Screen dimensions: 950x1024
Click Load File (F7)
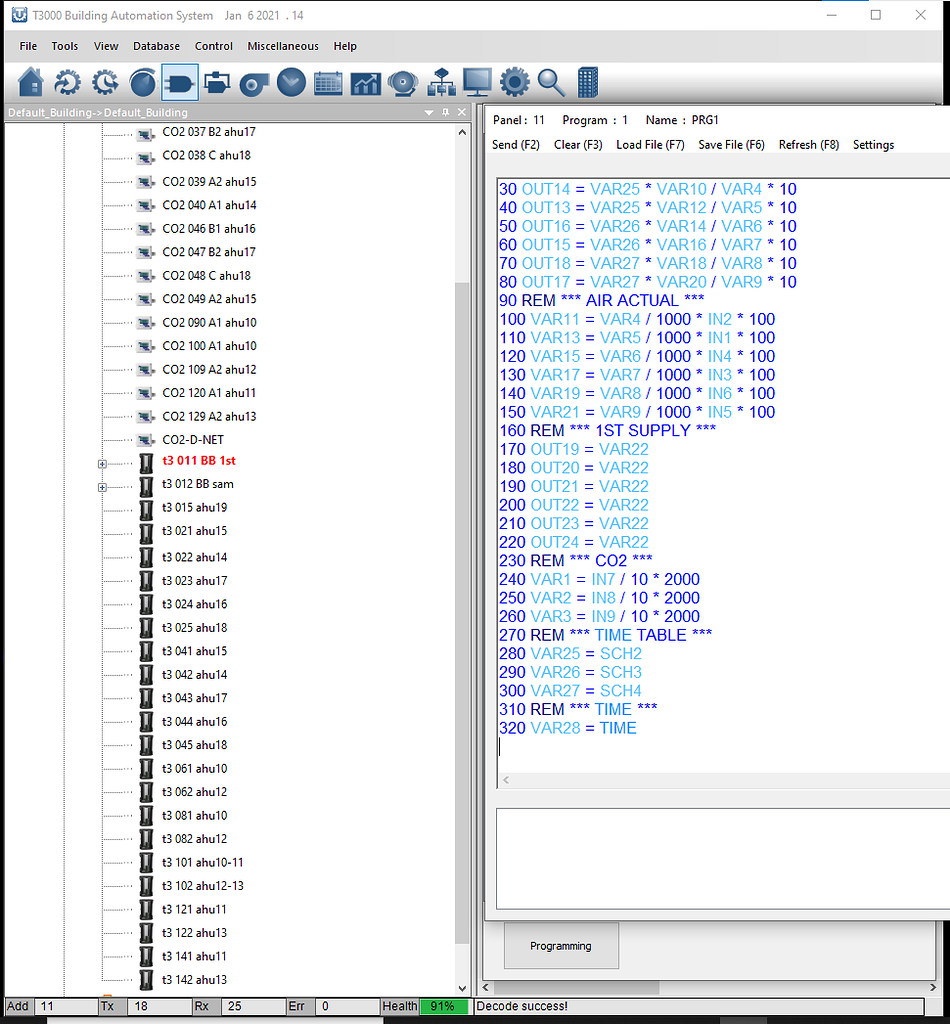[x=650, y=145]
